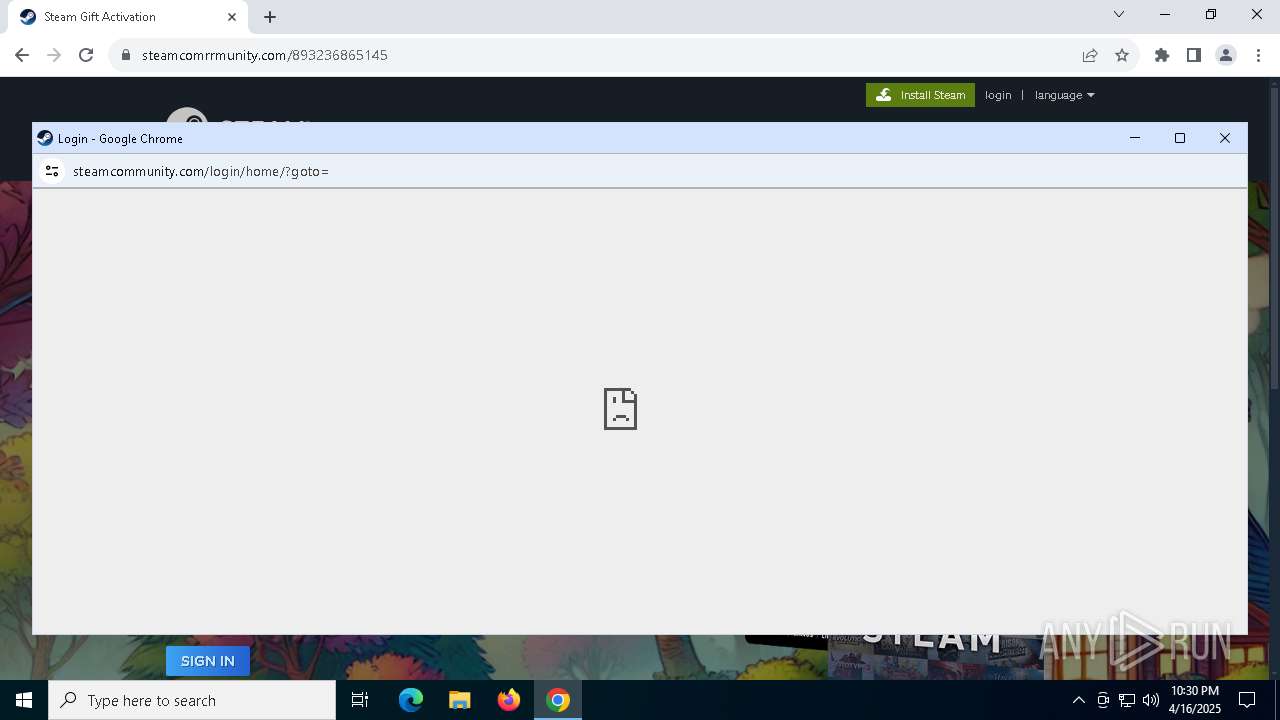Screen dimensions: 1280x720
Task: Click the Install Steam button
Action: pos(920,95)
